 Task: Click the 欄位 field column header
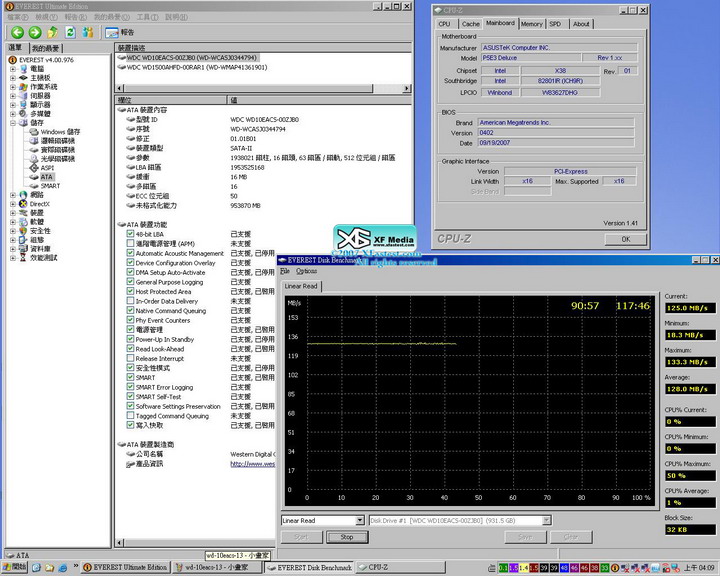click(x=171, y=100)
